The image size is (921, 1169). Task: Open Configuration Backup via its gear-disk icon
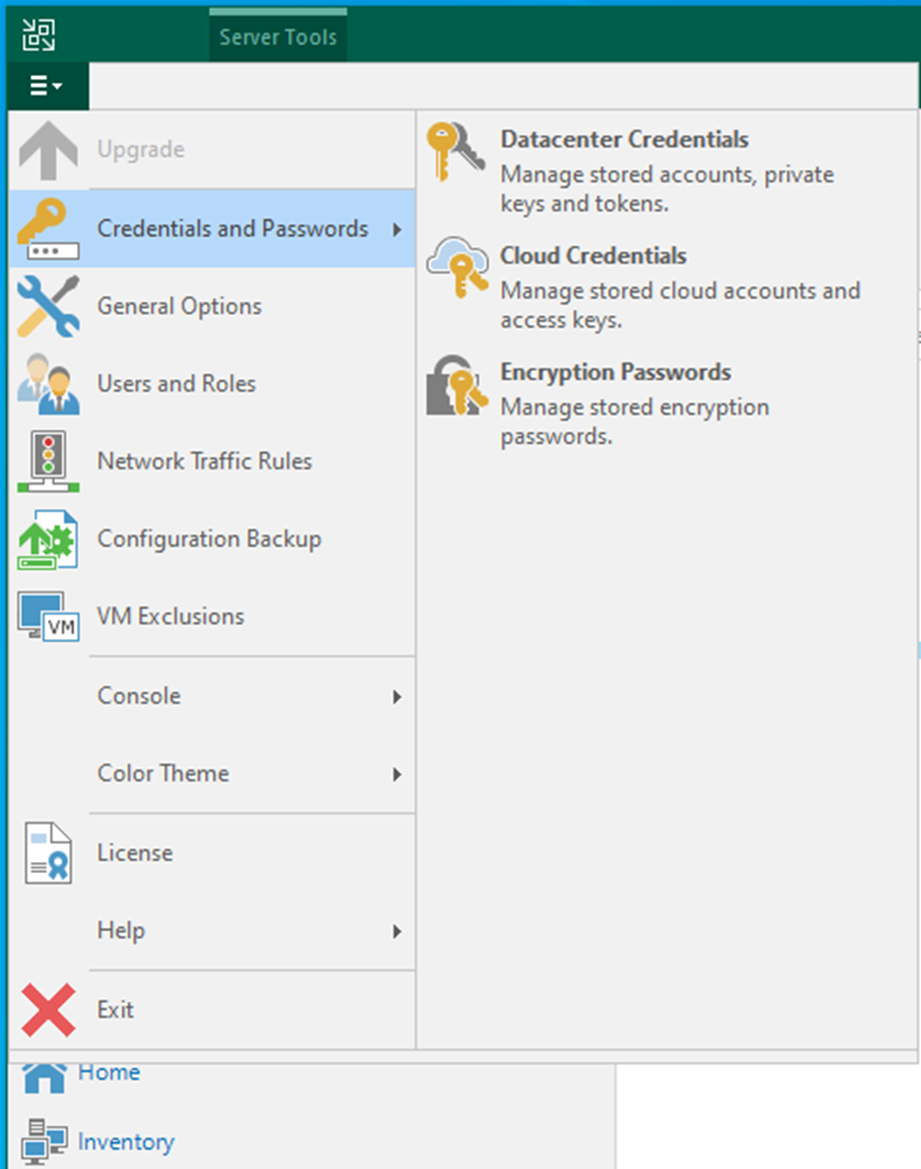48,539
